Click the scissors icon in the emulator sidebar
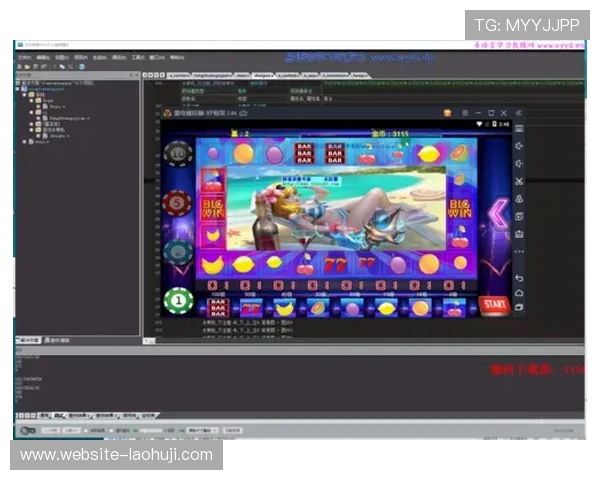Image resolution: width=600 pixels, height=480 pixels. pyautogui.click(x=519, y=181)
